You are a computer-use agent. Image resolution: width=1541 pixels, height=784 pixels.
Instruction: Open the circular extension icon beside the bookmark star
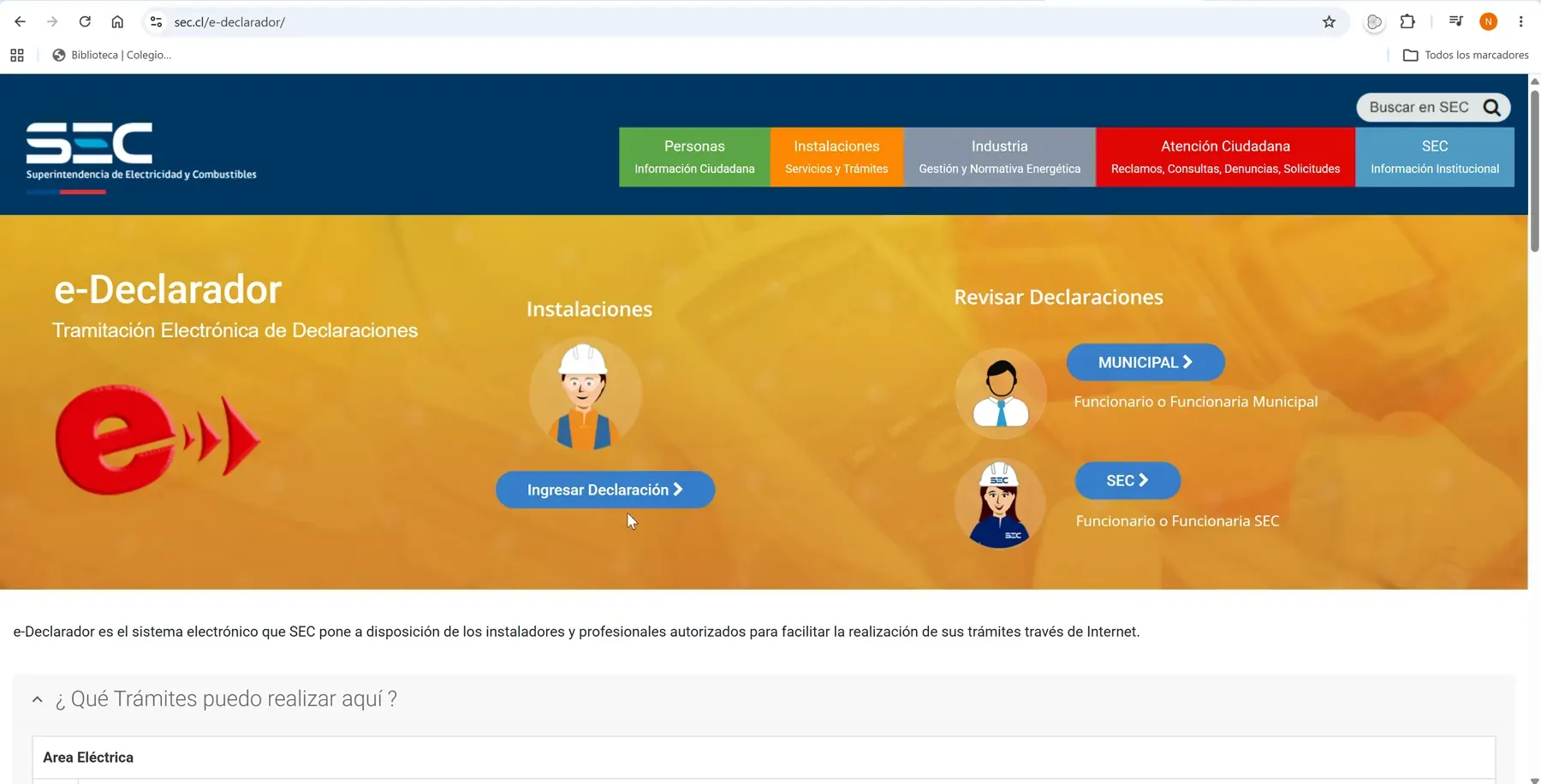(x=1374, y=22)
